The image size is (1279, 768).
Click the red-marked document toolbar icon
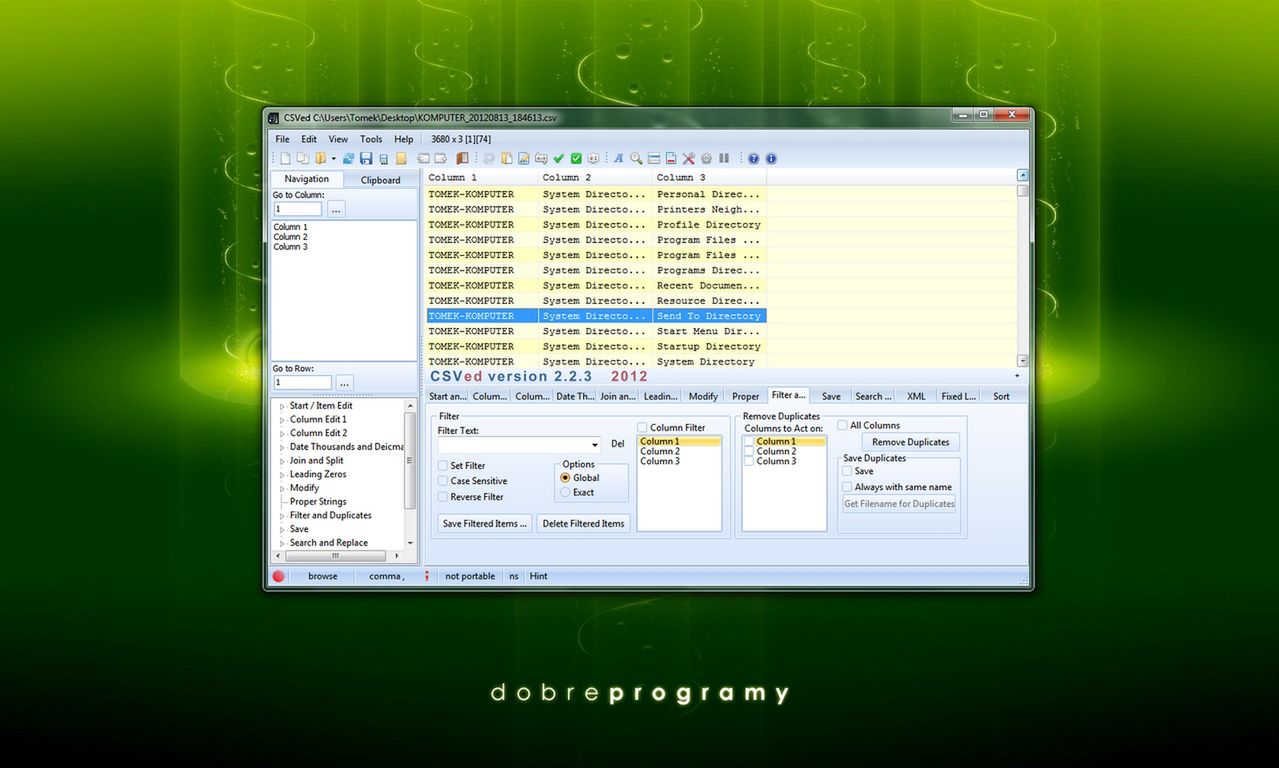pyautogui.click(x=671, y=158)
